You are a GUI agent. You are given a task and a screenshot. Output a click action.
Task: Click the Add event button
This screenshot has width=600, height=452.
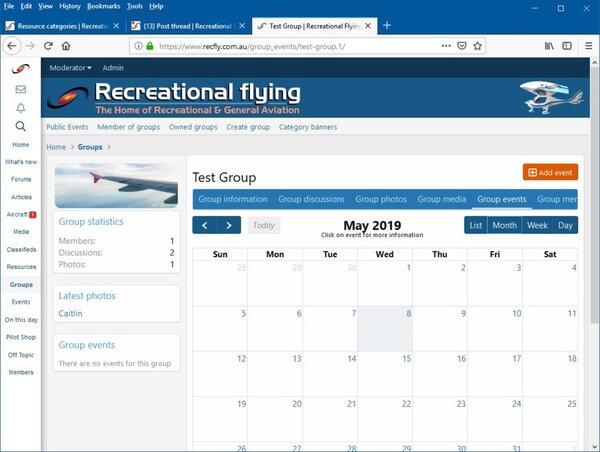[x=550, y=172]
